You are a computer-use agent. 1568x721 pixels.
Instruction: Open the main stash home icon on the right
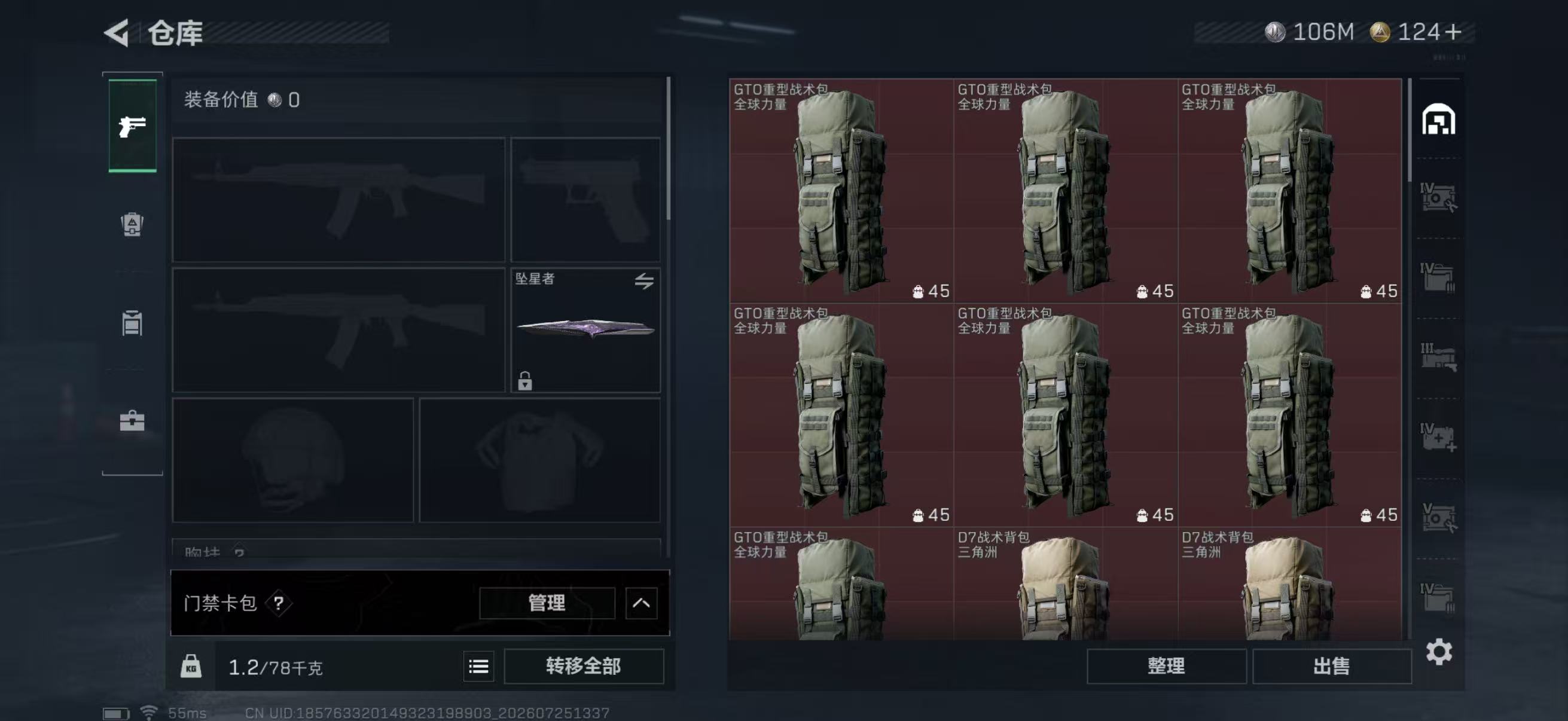(x=1438, y=119)
